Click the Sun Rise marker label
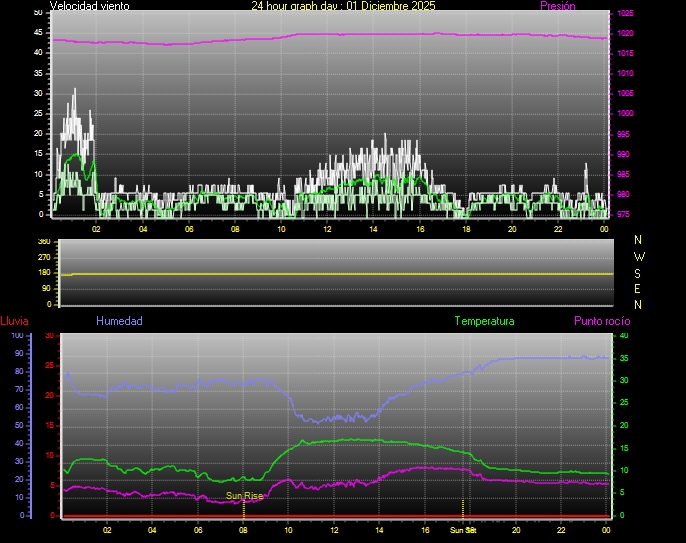Viewport: 686px width, 543px height. [x=244, y=496]
